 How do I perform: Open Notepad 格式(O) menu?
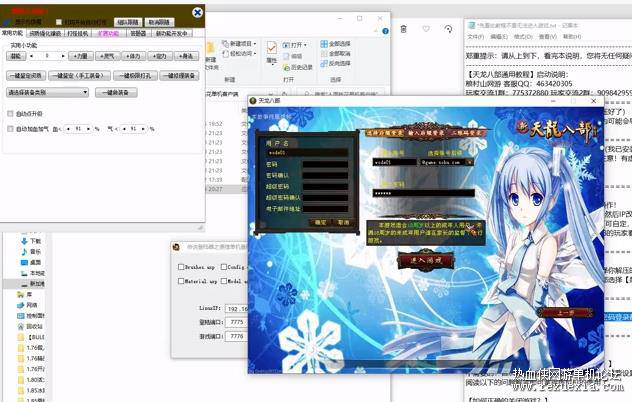tap(523, 37)
